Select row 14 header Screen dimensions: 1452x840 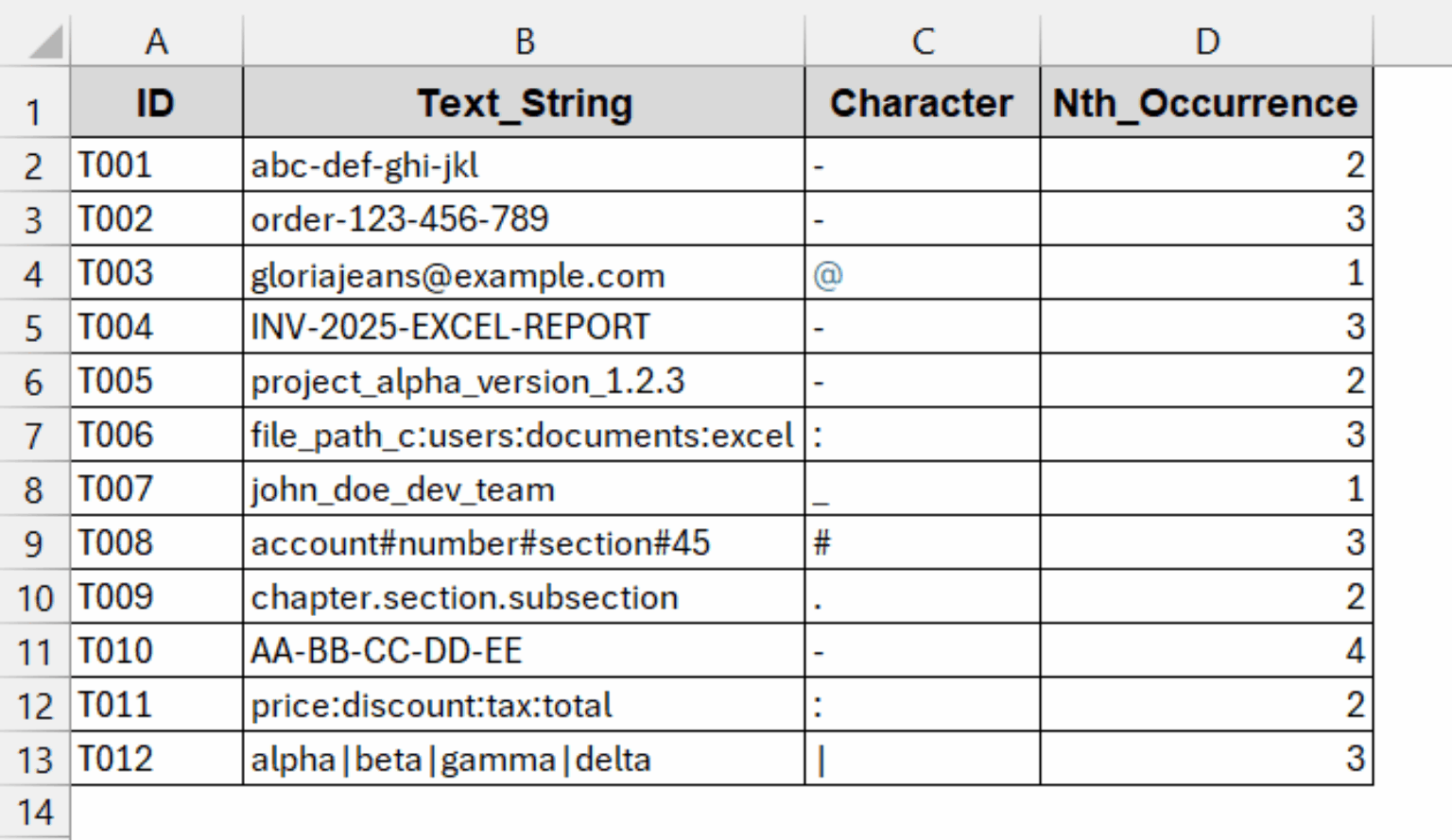pyautogui.click(x=34, y=813)
